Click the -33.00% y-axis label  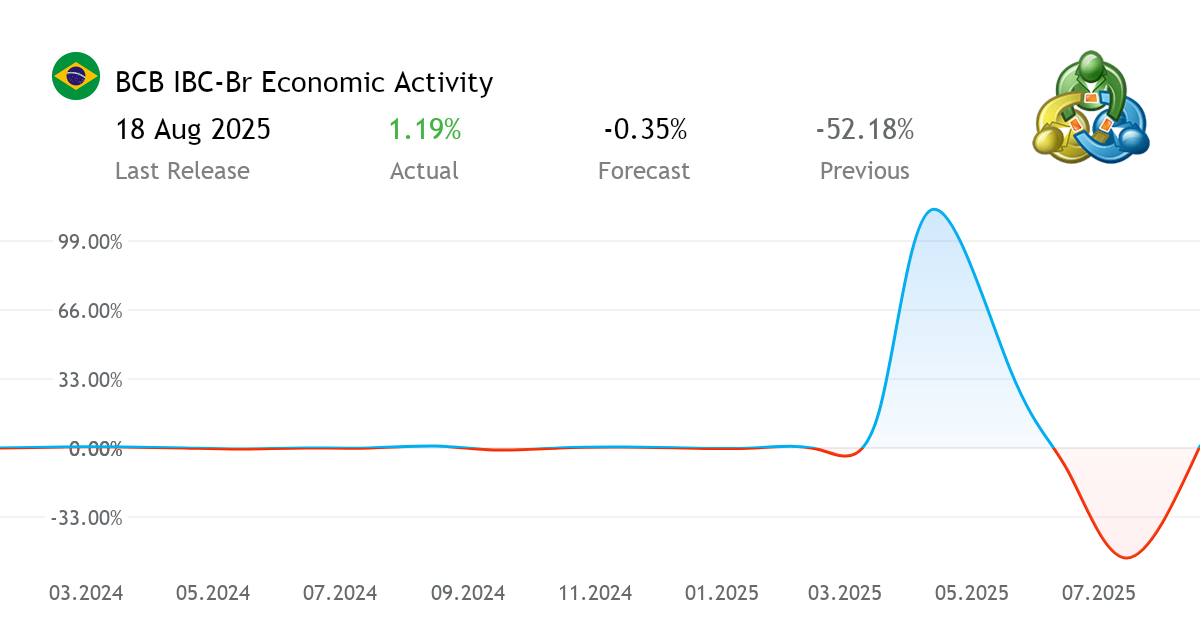tap(86, 518)
